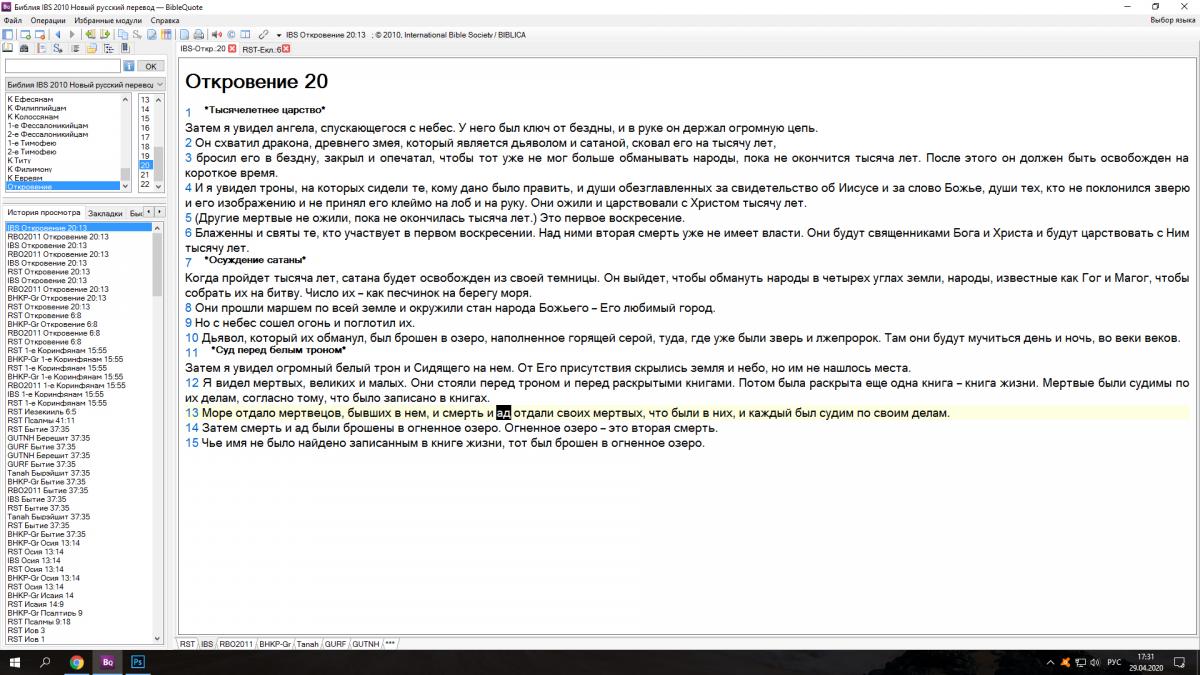Select the RBO2011 module tab at bottom
Image resolution: width=1200 pixels, height=675 pixels.
coord(236,645)
